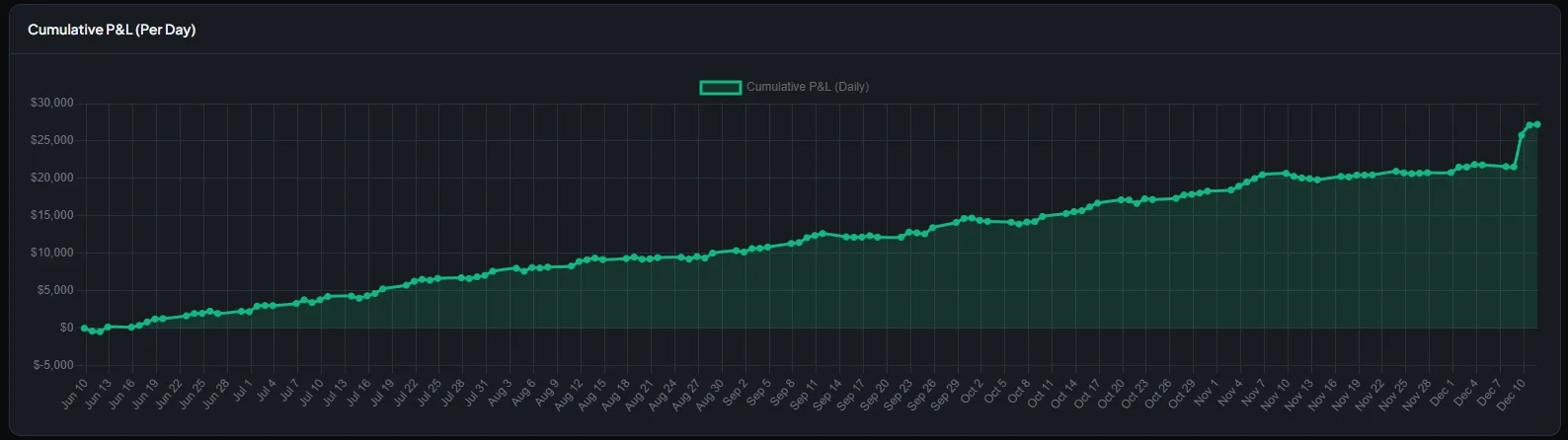This screenshot has width=1568, height=440.
Task: Click the $5,000 y-axis label
Action: point(55,290)
